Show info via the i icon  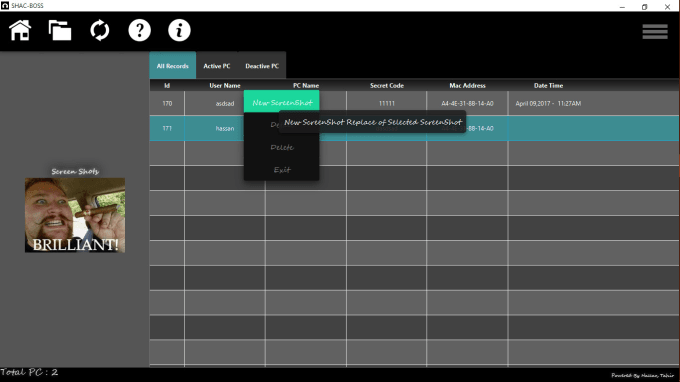click(179, 30)
